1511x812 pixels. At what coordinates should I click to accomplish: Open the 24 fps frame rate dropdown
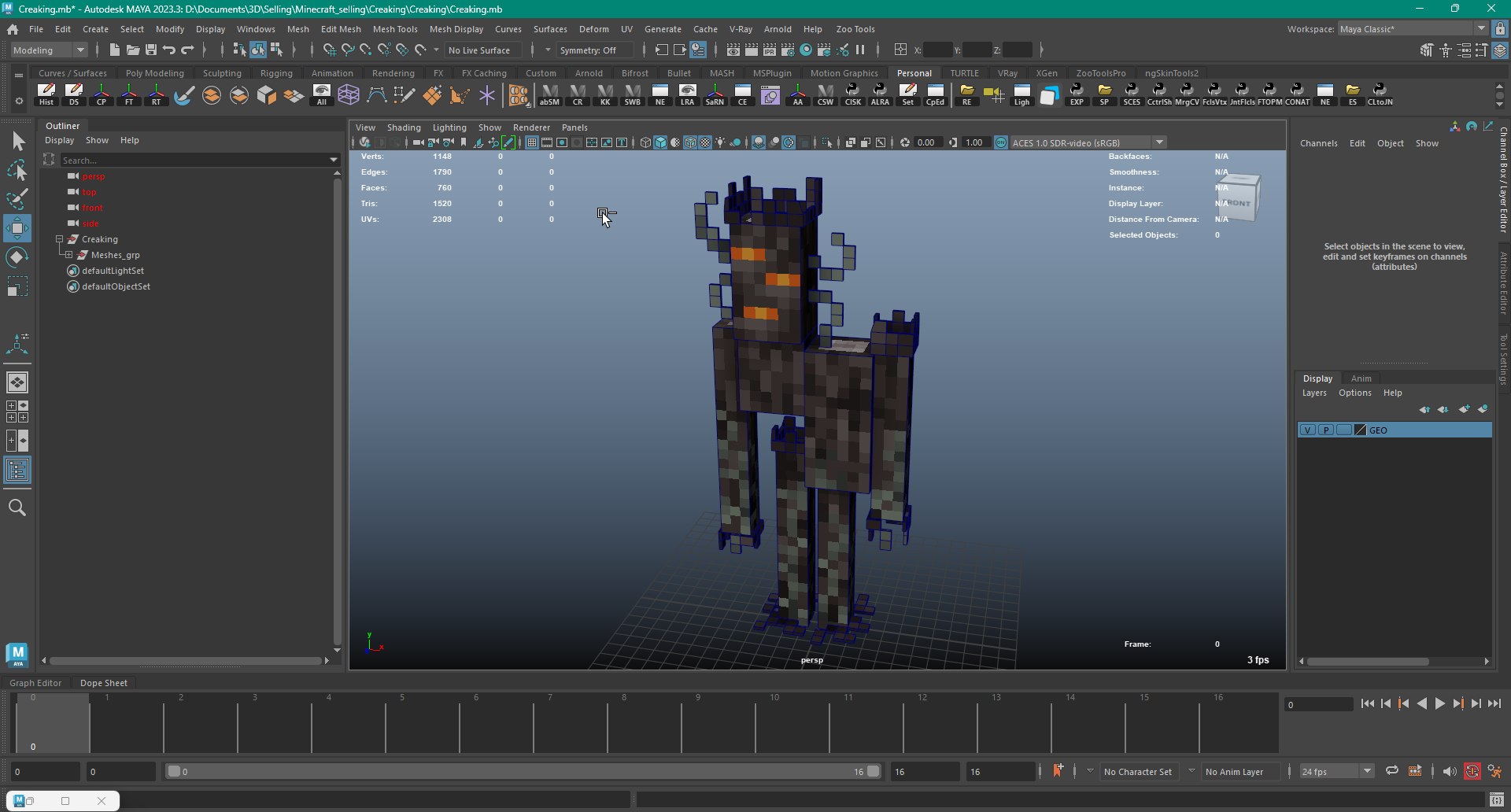coord(1336,771)
